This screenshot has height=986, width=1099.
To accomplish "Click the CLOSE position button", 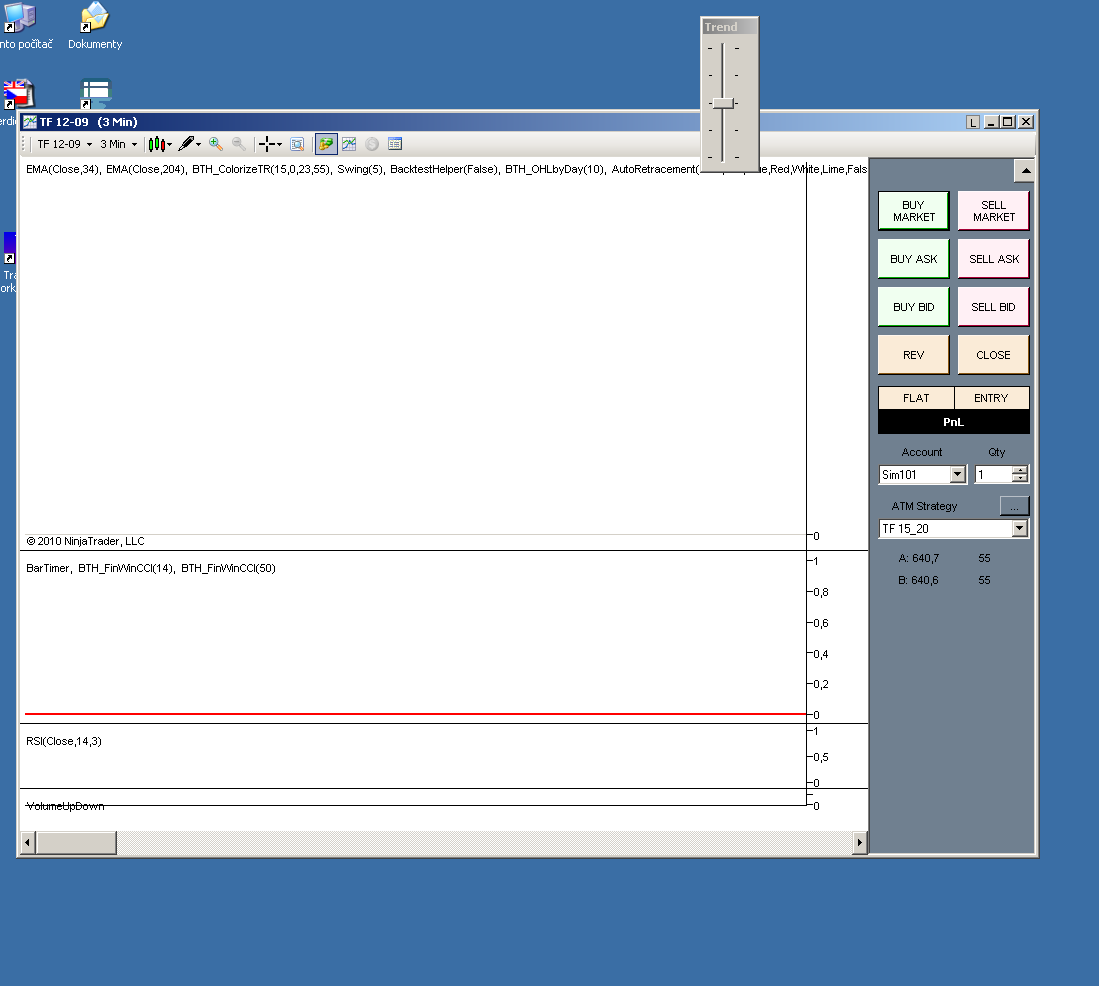I will (x=993, y=355).
